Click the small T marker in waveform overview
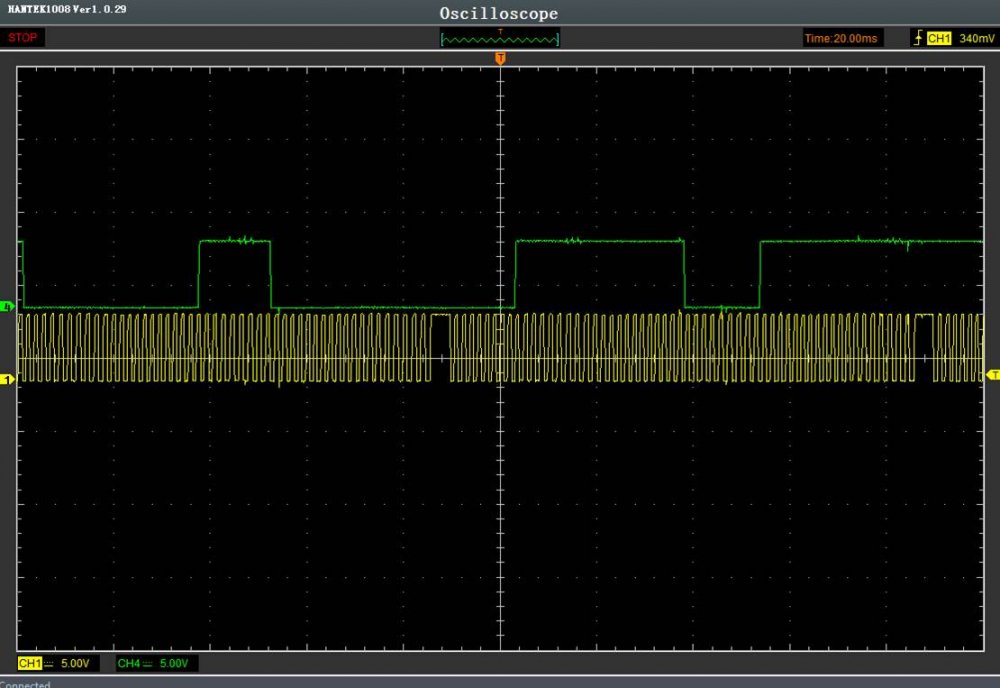The width and height of the screenshot is (1000, 688). [500, 32]
